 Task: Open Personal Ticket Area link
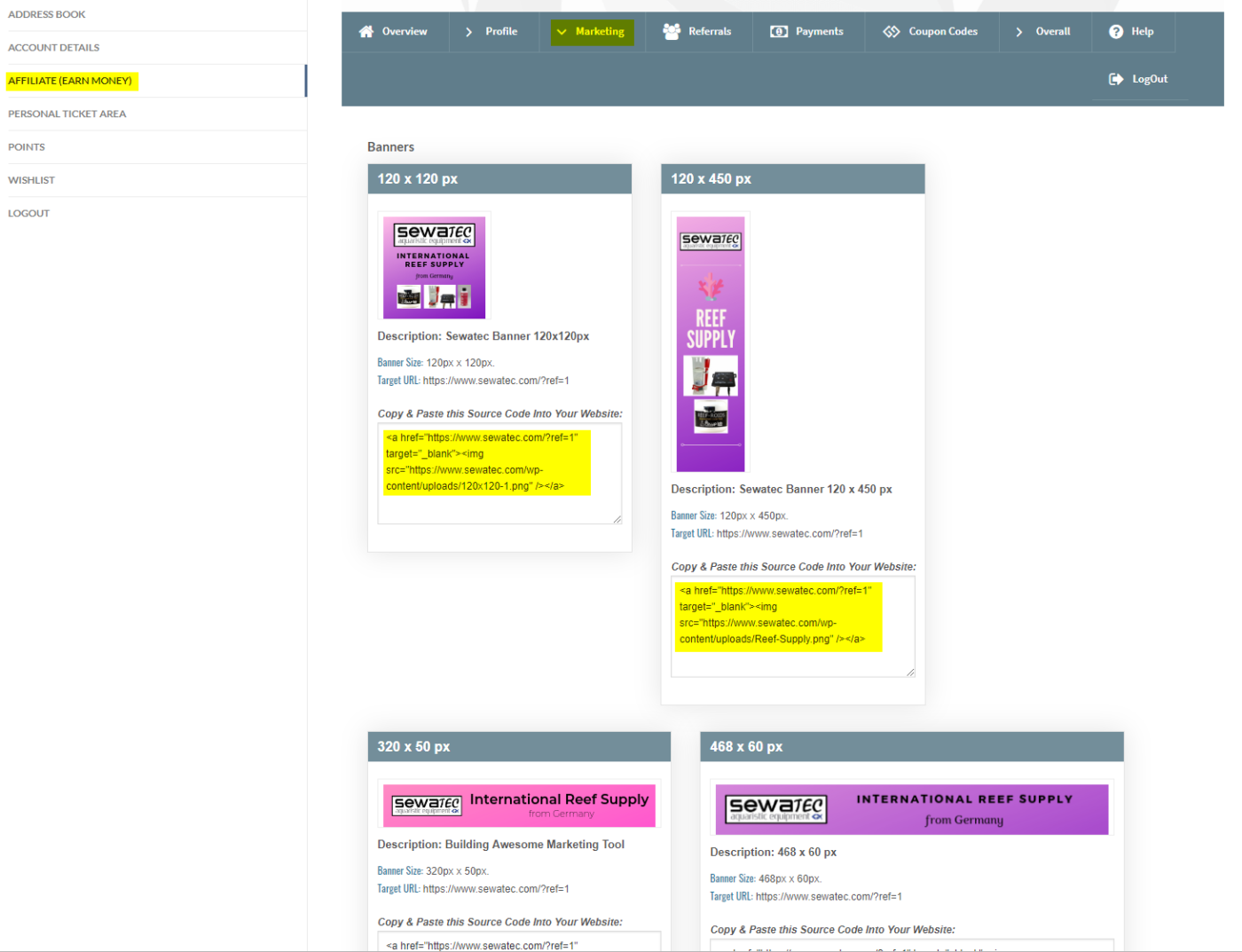[67, 114]
